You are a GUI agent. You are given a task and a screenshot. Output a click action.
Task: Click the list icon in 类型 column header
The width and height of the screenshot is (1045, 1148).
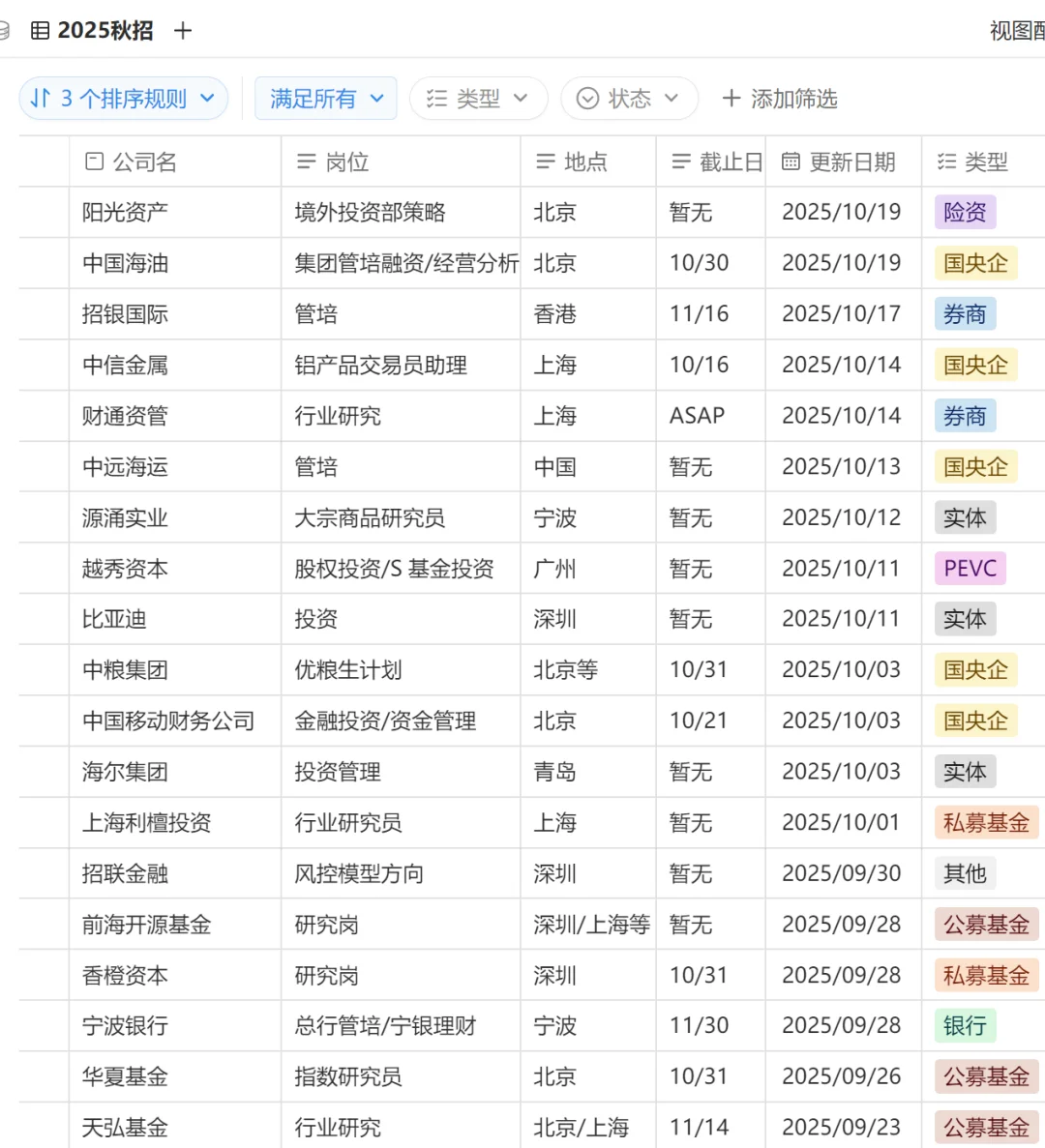point(947,162)
